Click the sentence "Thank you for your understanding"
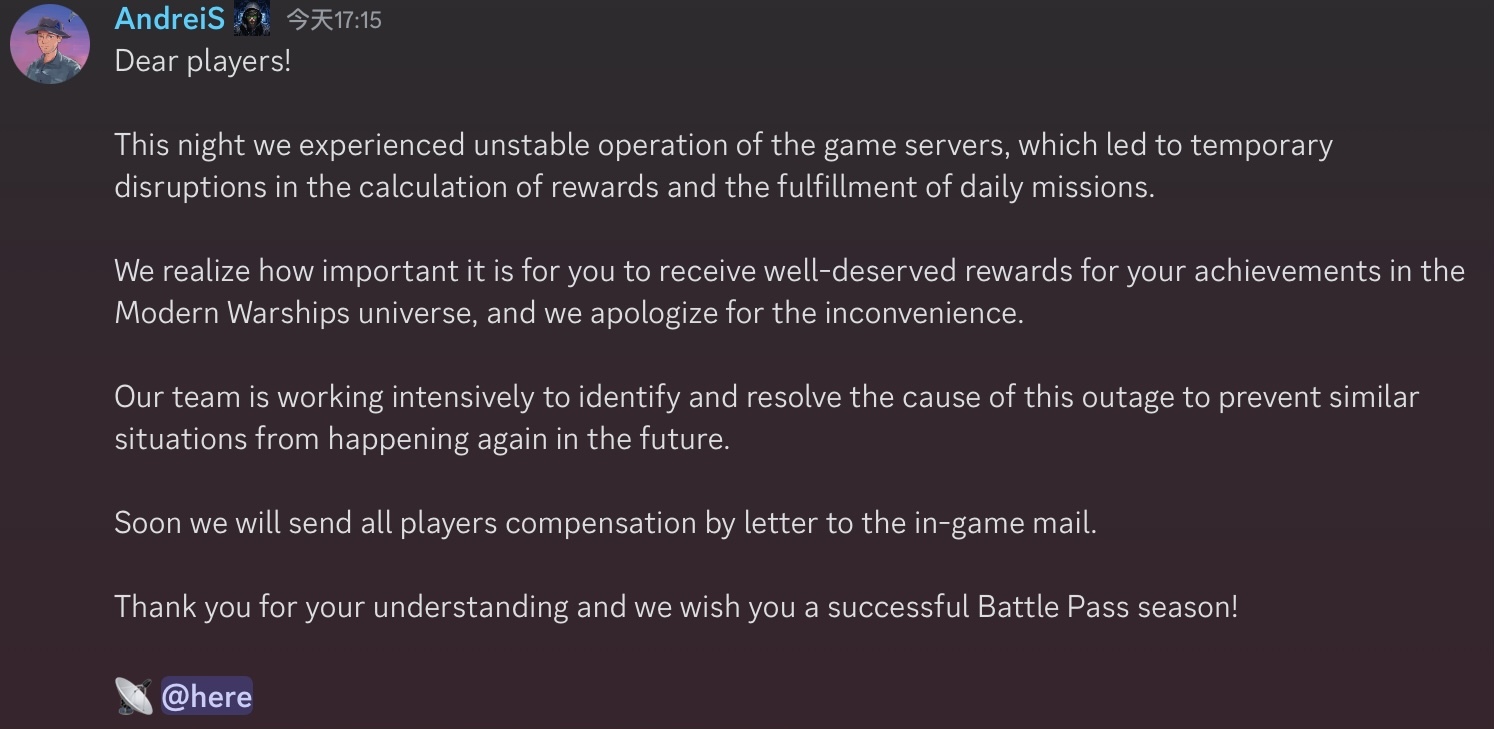Viewport: 1494px width, 729px height. [x=676, y=607]
